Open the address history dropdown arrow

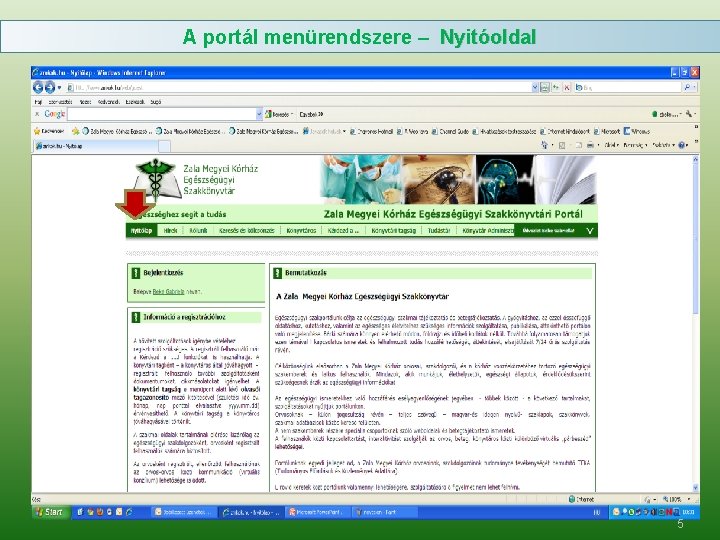(x=535, y=87)
